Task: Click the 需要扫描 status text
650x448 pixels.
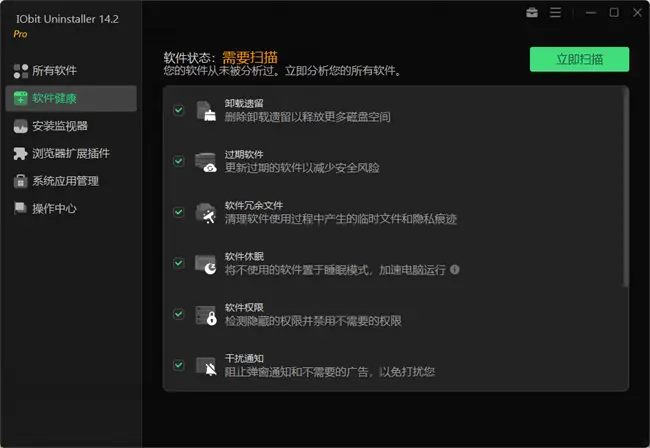Action: [250, 58]
